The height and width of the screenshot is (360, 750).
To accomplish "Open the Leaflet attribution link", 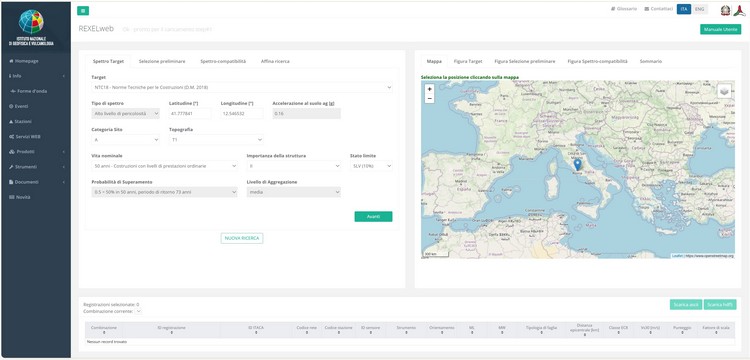I will [x=677, y=256].
